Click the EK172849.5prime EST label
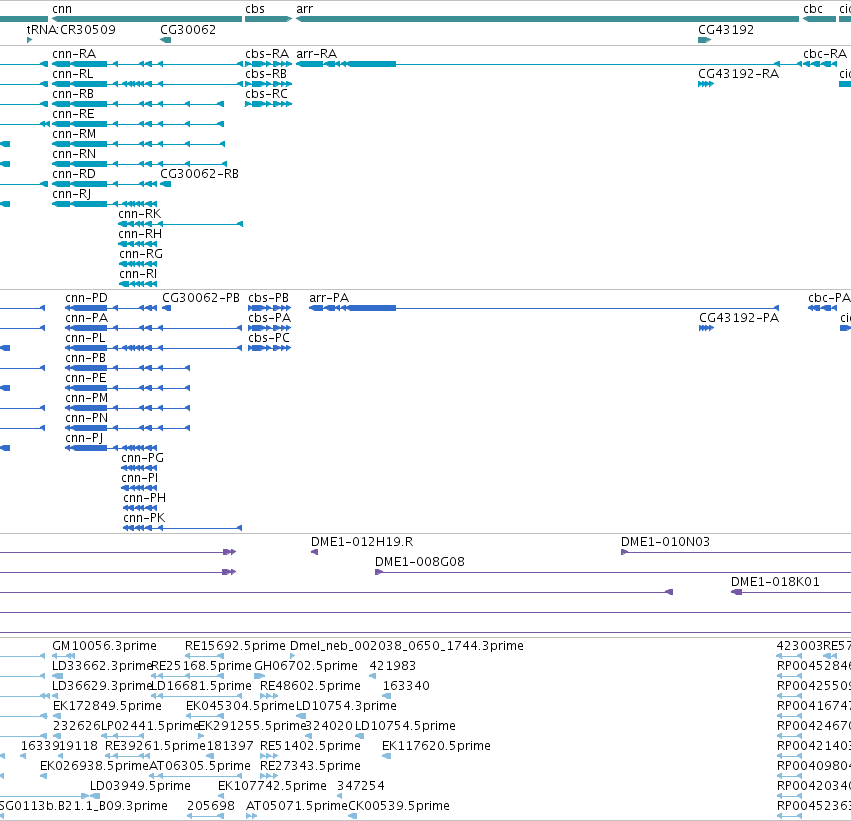This screenshot has width=851, height=821. click(107, 707)
